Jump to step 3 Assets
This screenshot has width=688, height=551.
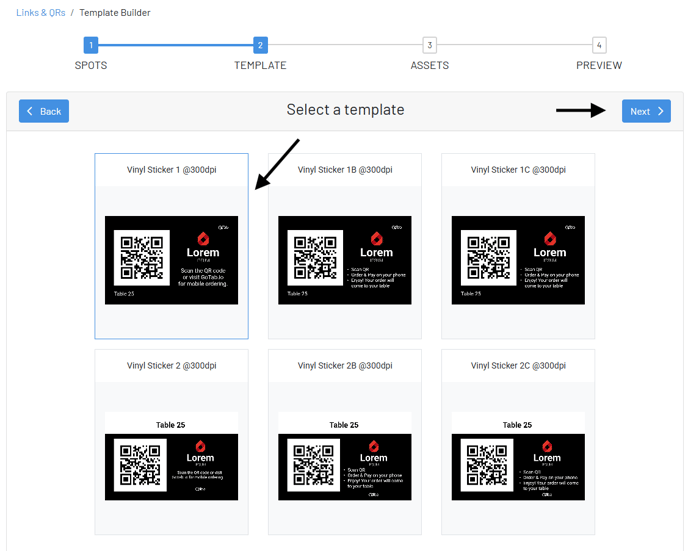click(x=429, y=45)
